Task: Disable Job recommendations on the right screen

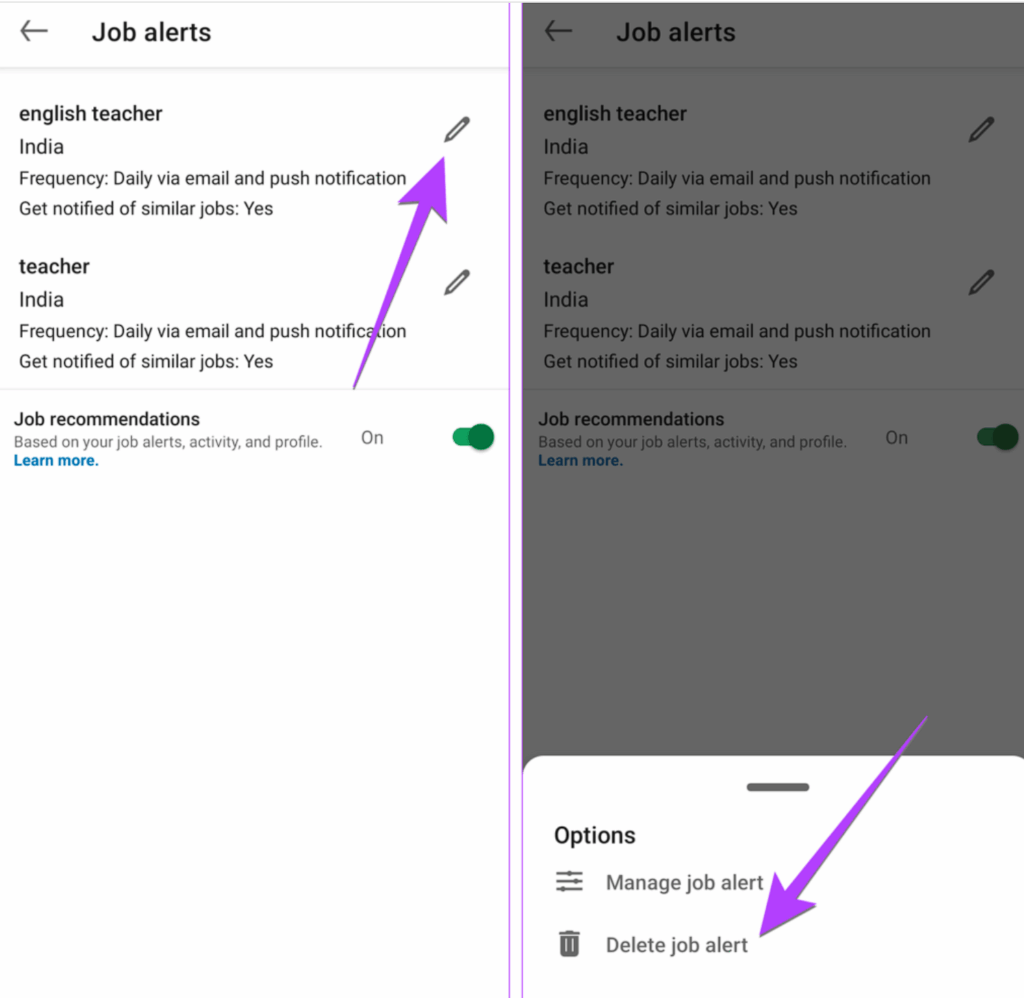Action: 995,437
